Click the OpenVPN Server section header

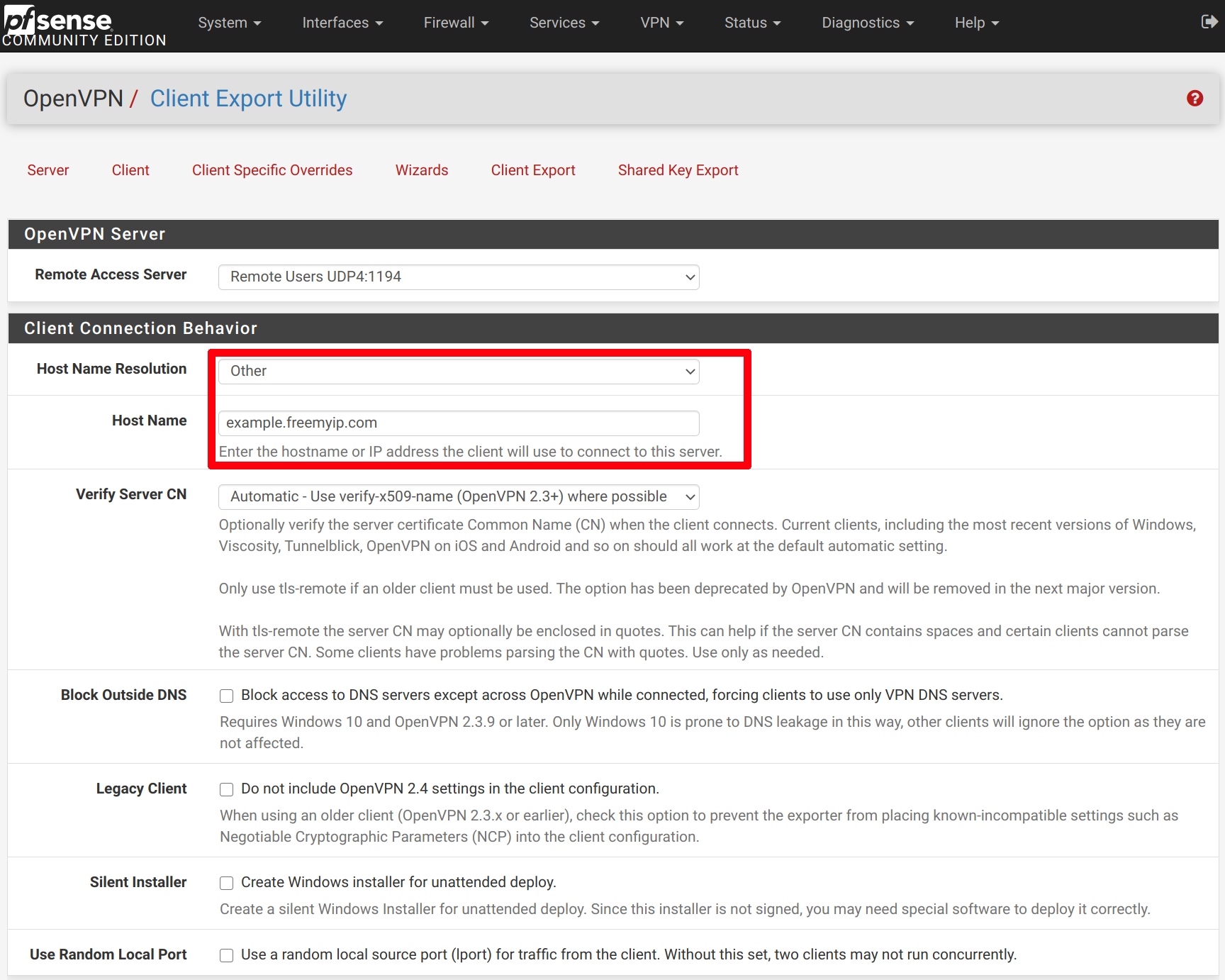(612, 234)
